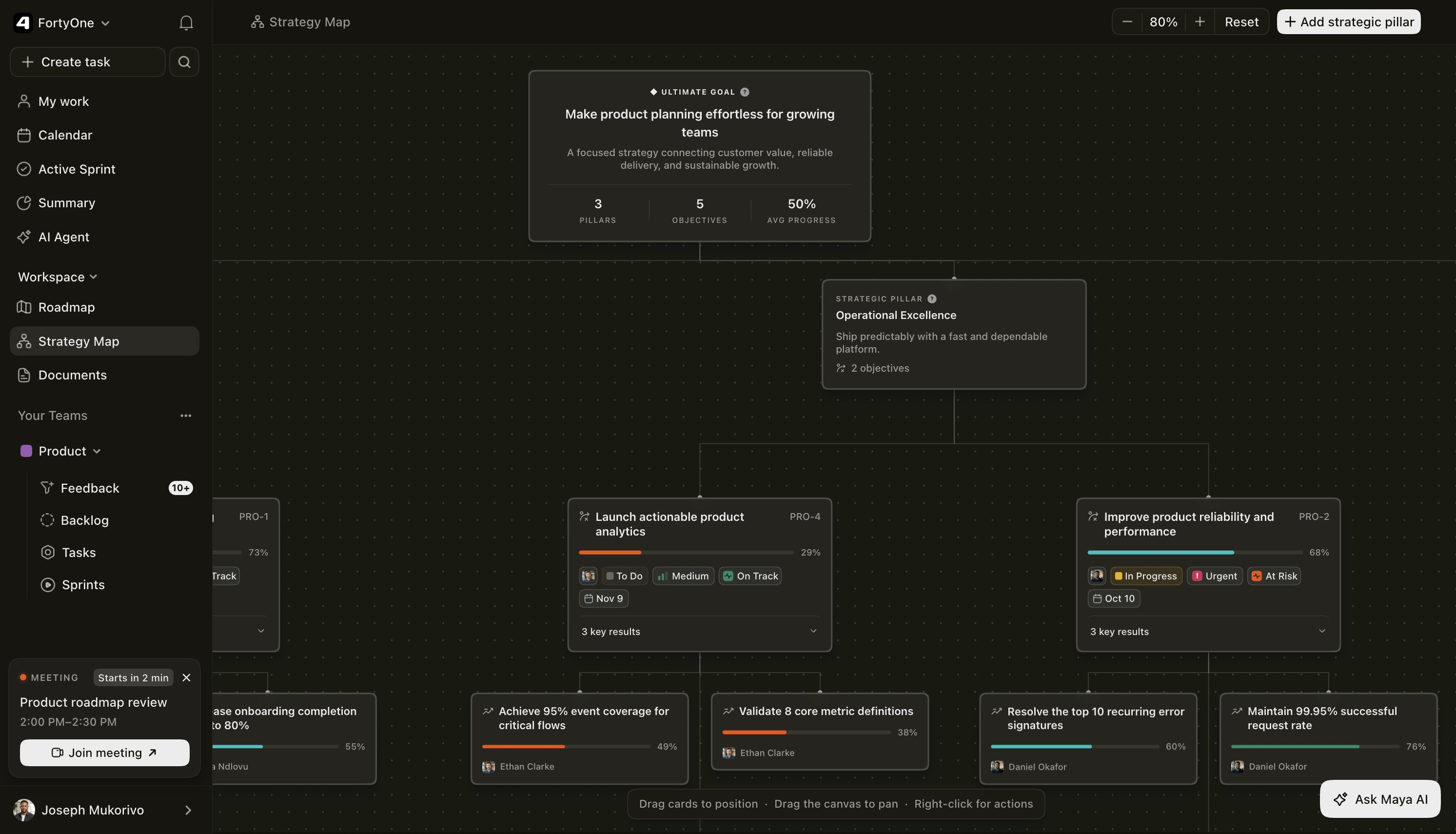
Task: Click the search magnifier icon
Action: pos(184,62)
